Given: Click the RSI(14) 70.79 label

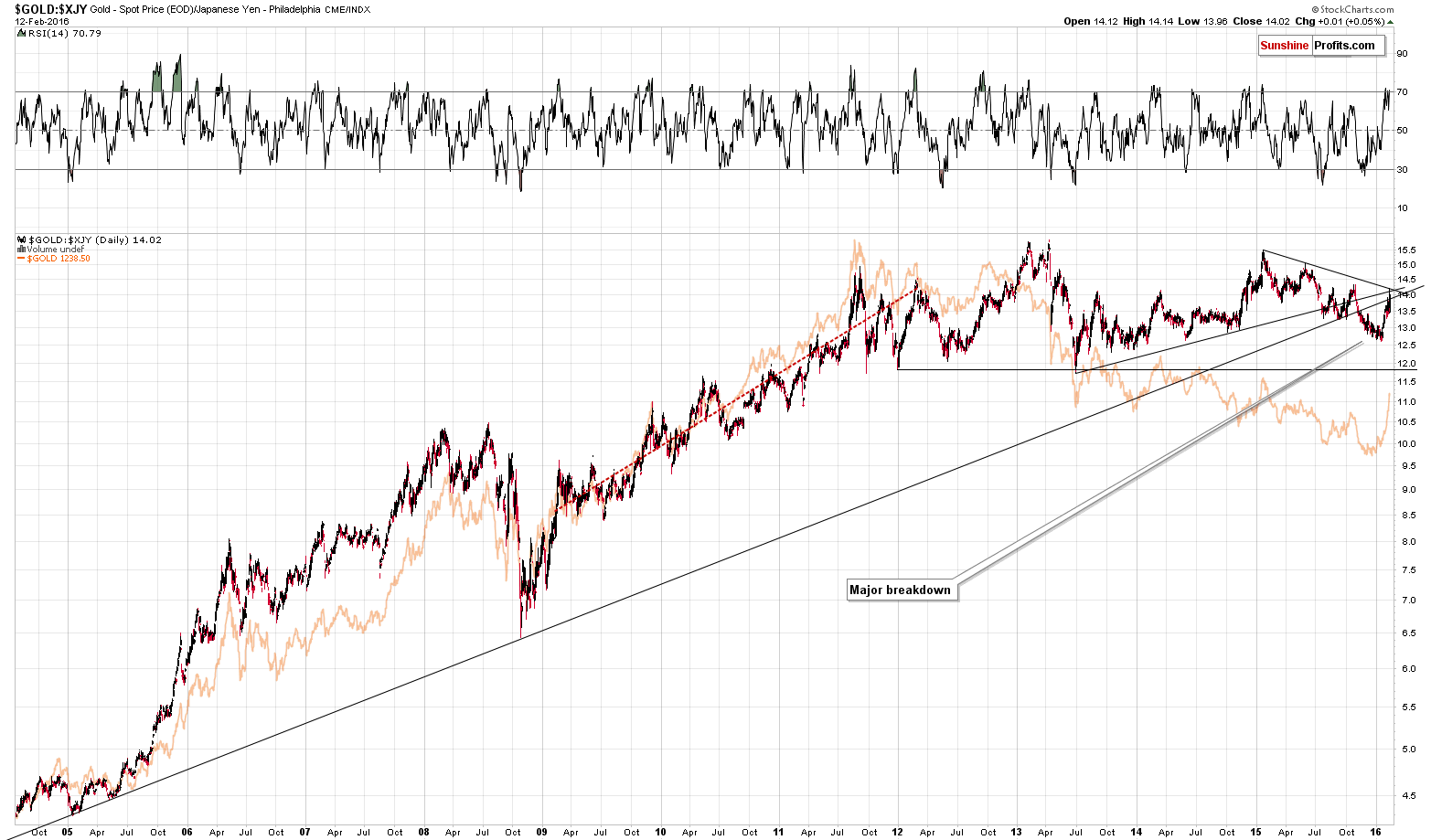Looking at the screenshot, I should pos(65,34).
